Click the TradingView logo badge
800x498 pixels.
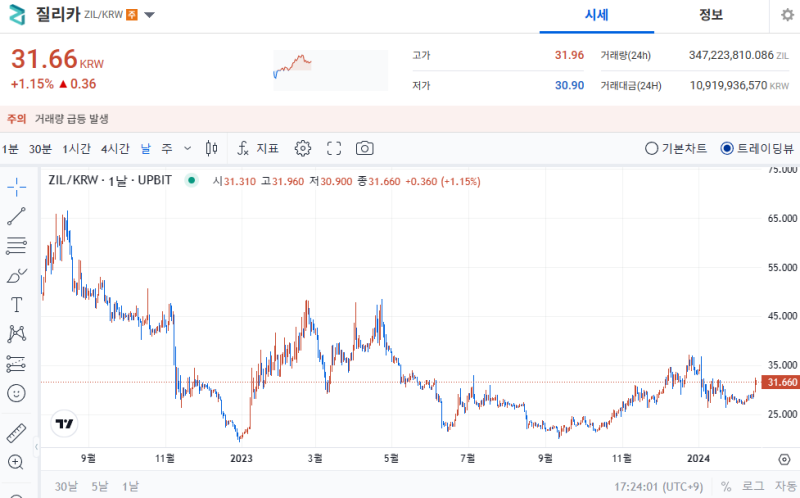pyautogui.click(x=64, y=424)
